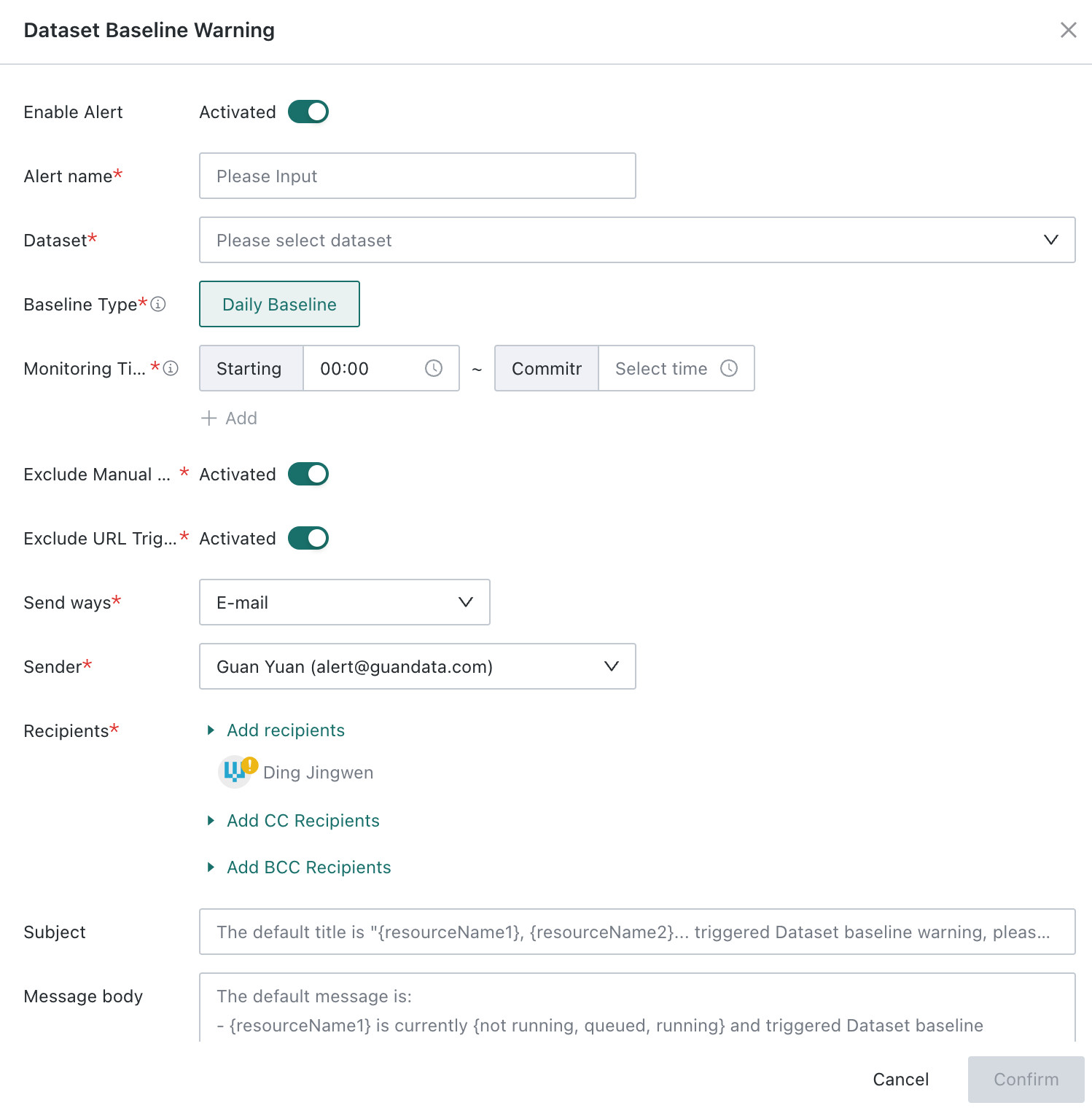Screen dimensions: 1092x1108
Task: Open the commit time clock icon
Action: (729, 368)
